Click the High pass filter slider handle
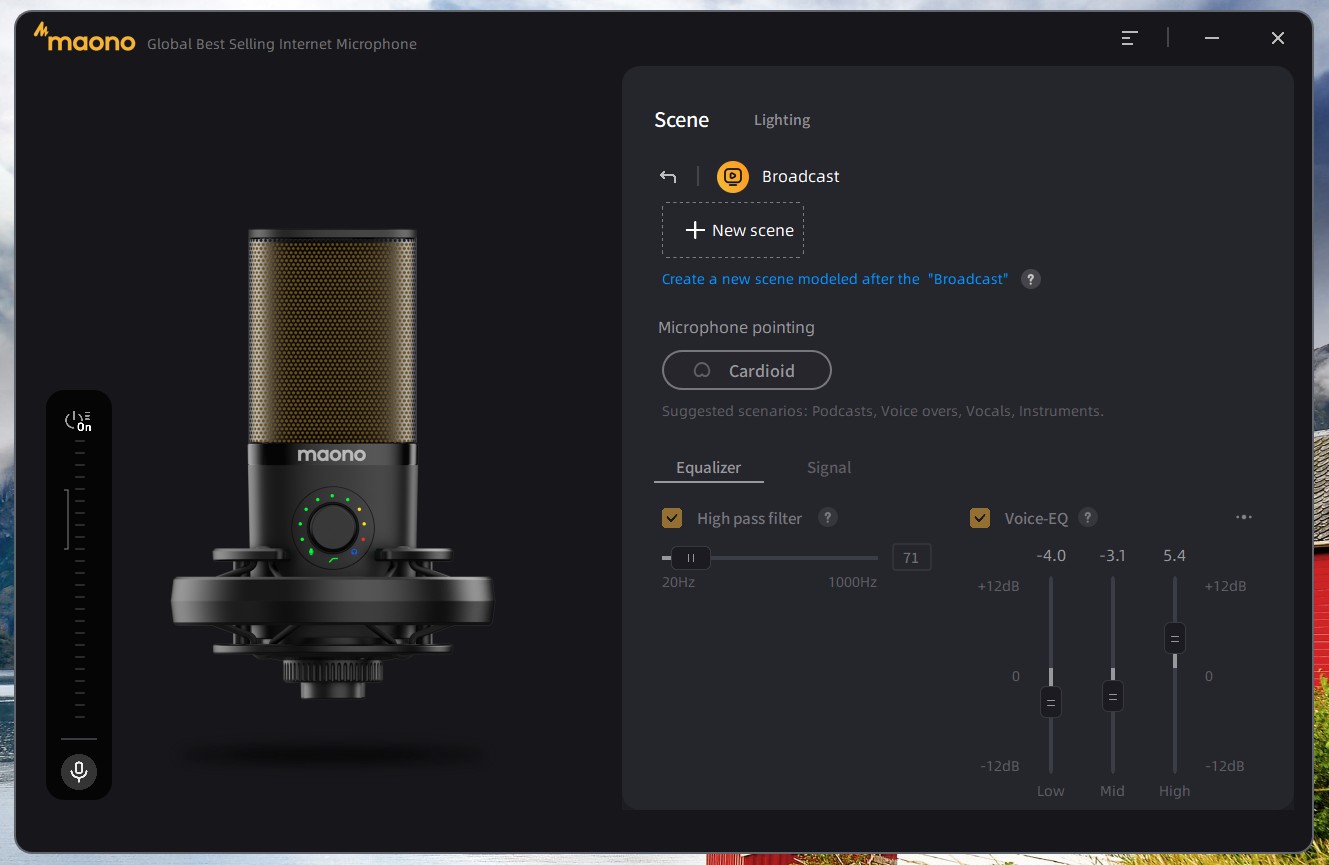The image size is (1329, 865). 690,558
